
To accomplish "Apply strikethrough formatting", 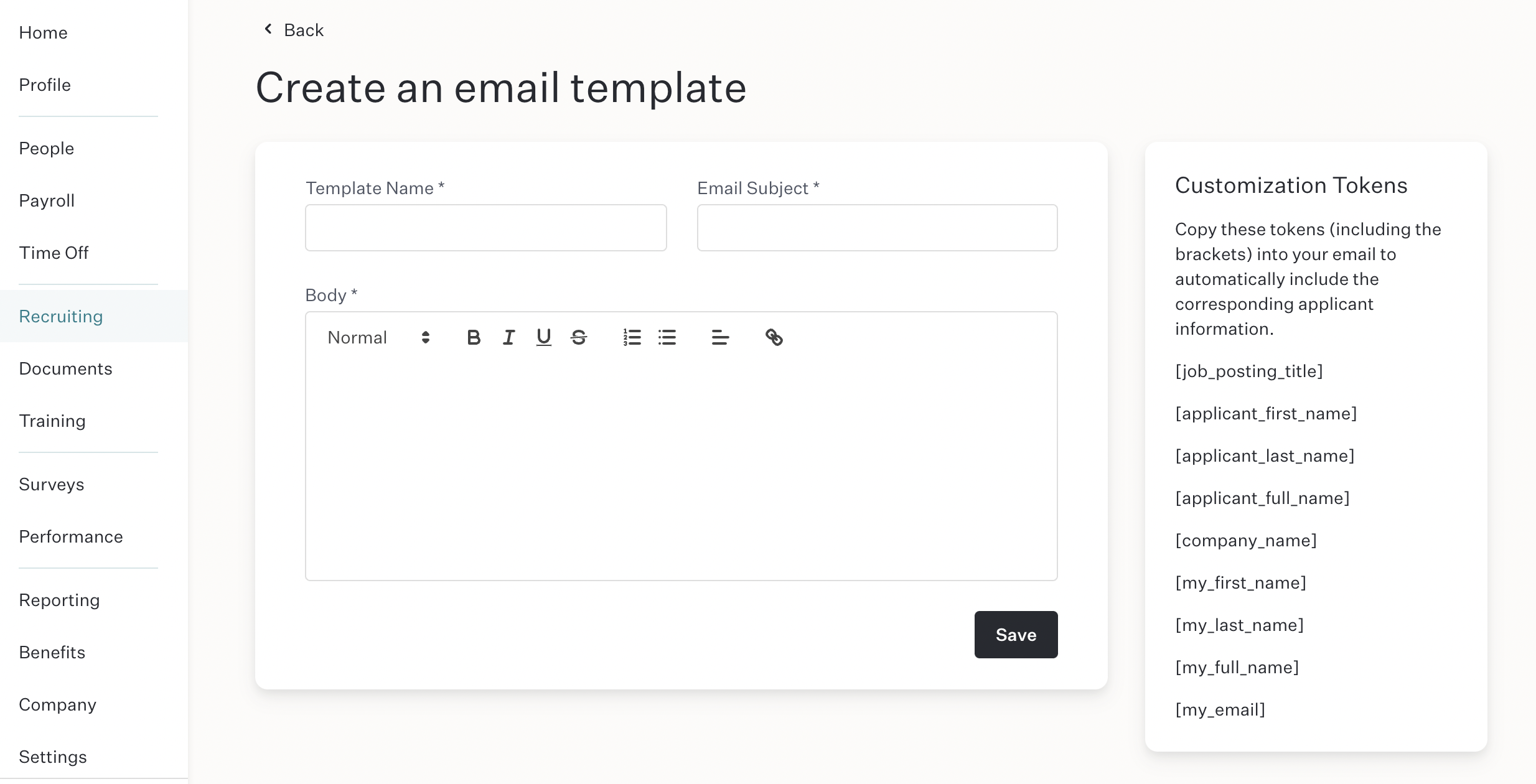I will (x=579, y=337).
